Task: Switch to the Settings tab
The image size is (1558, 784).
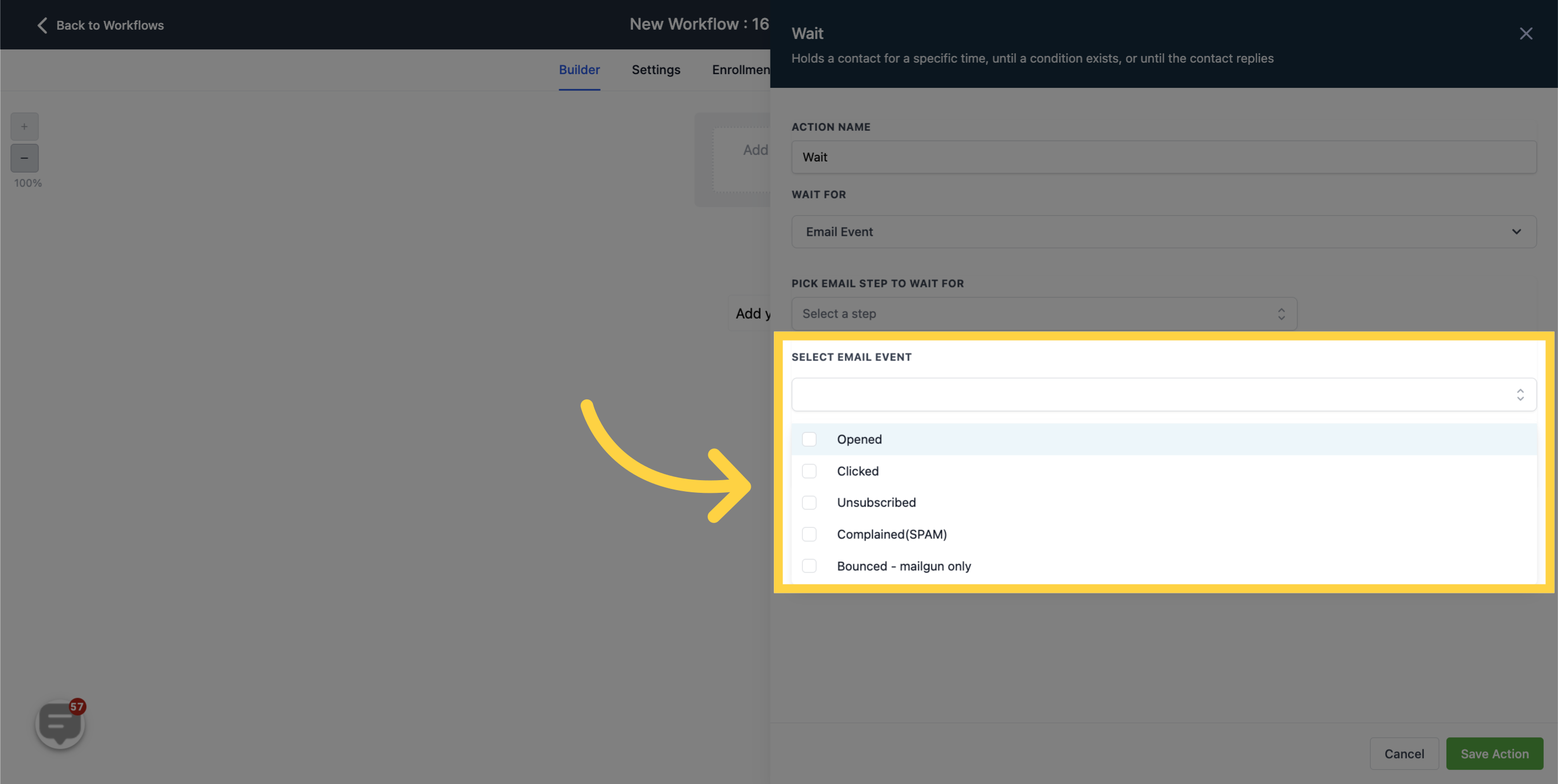Action: [655, 69]
